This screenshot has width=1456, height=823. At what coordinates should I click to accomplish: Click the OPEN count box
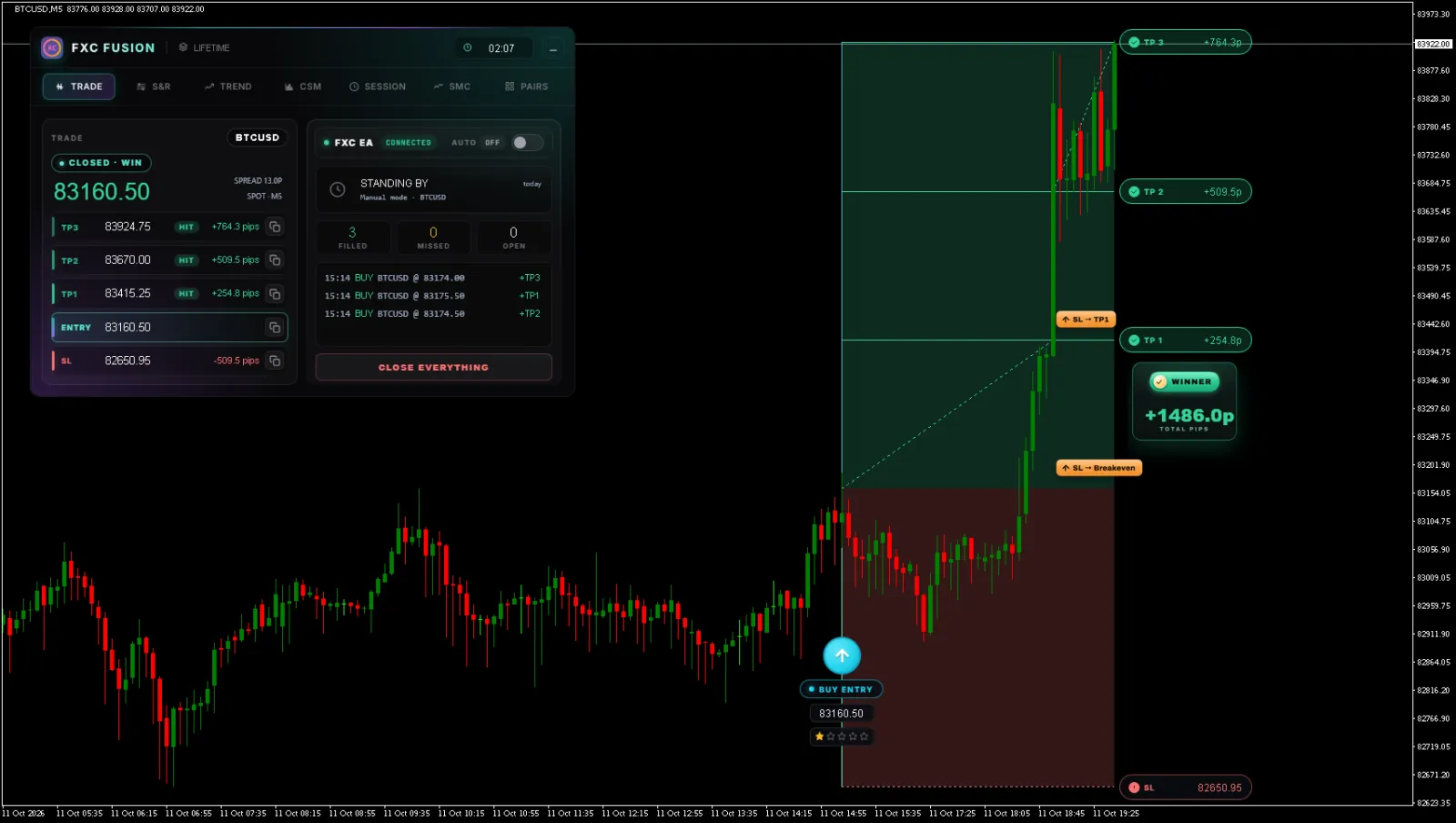point(514,238)
